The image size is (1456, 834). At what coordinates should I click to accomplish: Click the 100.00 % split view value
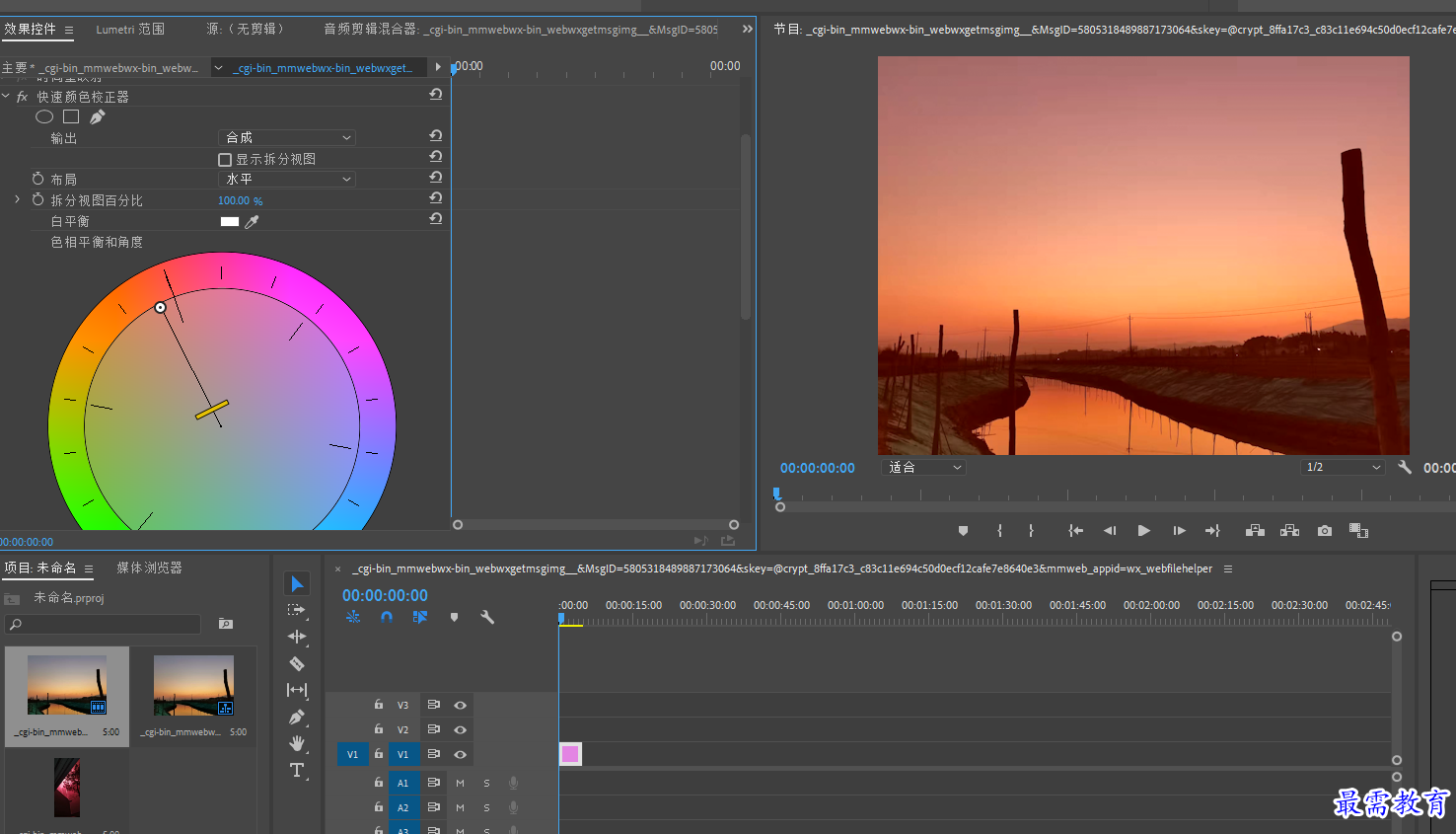[240, 200]
